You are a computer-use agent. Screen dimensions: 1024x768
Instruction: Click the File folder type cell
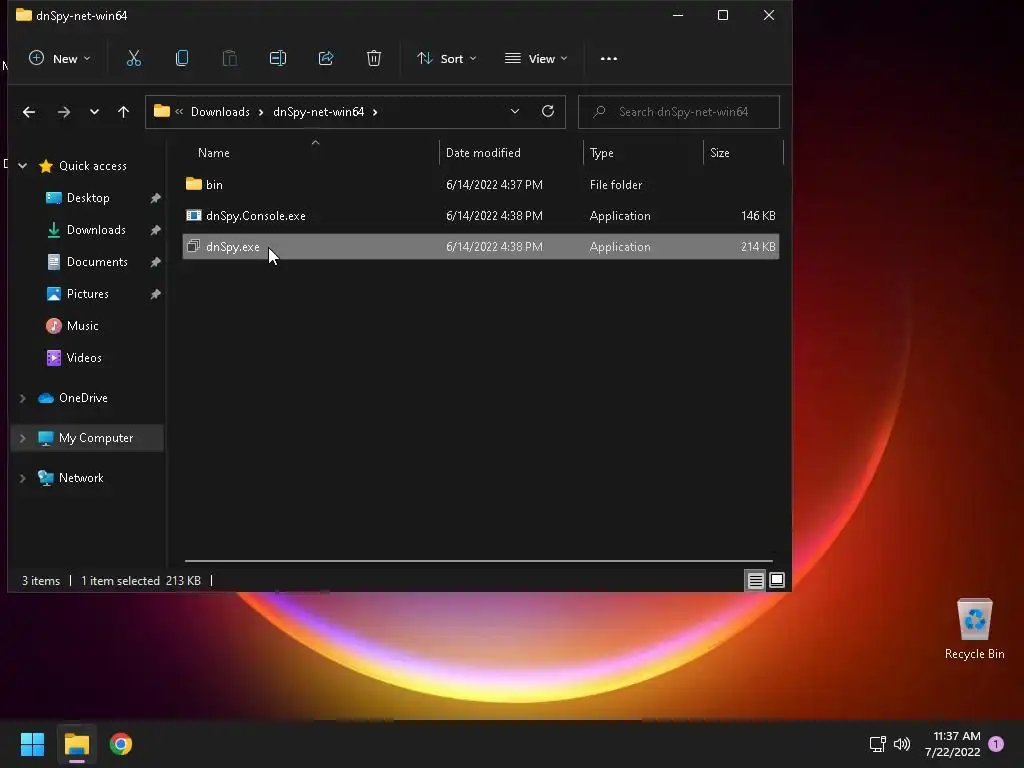(616, 185)
